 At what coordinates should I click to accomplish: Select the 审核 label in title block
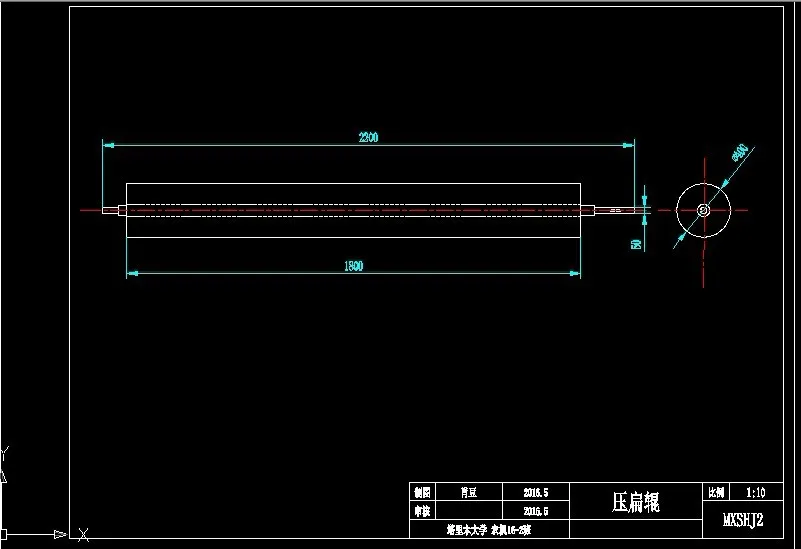(422, 511)
